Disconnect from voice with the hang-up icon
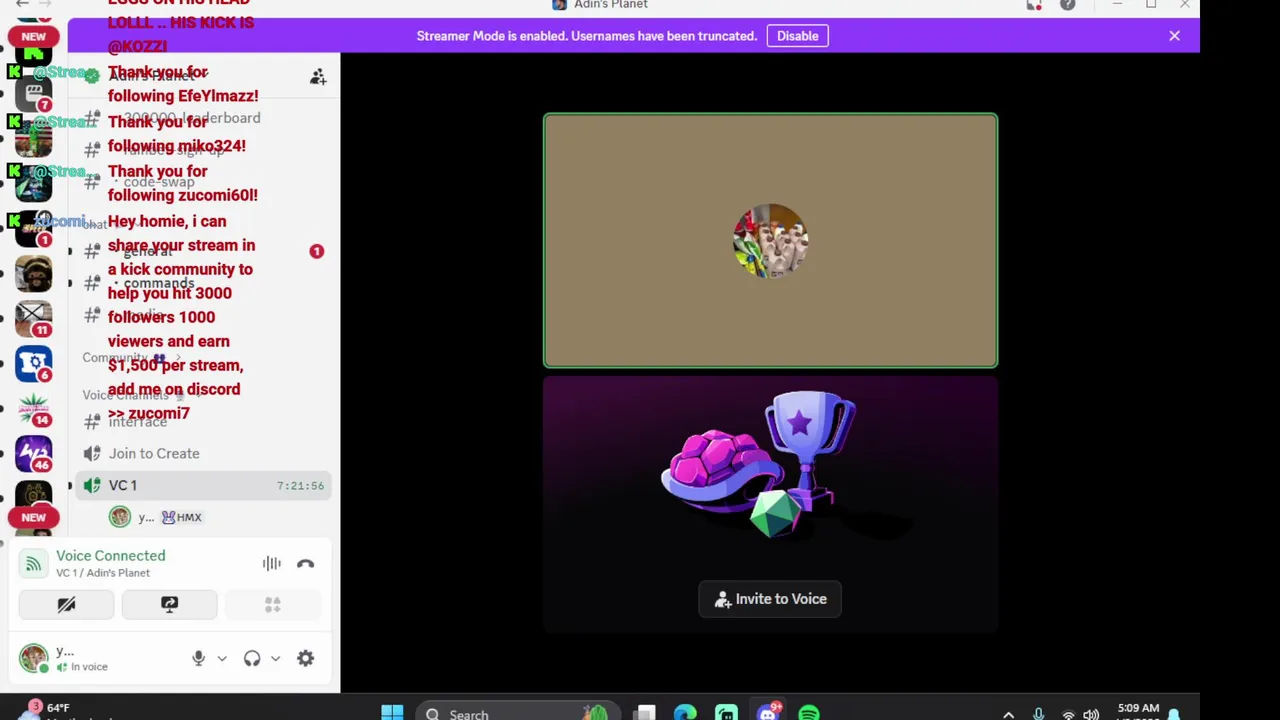The height and width of the screenshot is (720, 1280). [x=305, y=564]
